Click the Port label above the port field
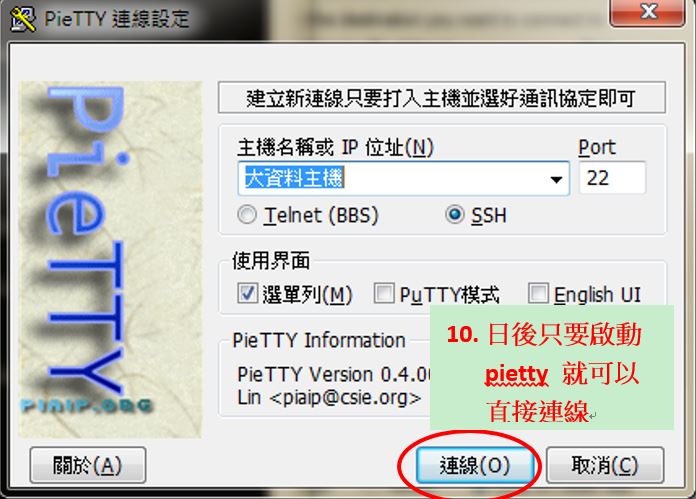This screenshot has height=499, width=696. (x=596, y=148)
